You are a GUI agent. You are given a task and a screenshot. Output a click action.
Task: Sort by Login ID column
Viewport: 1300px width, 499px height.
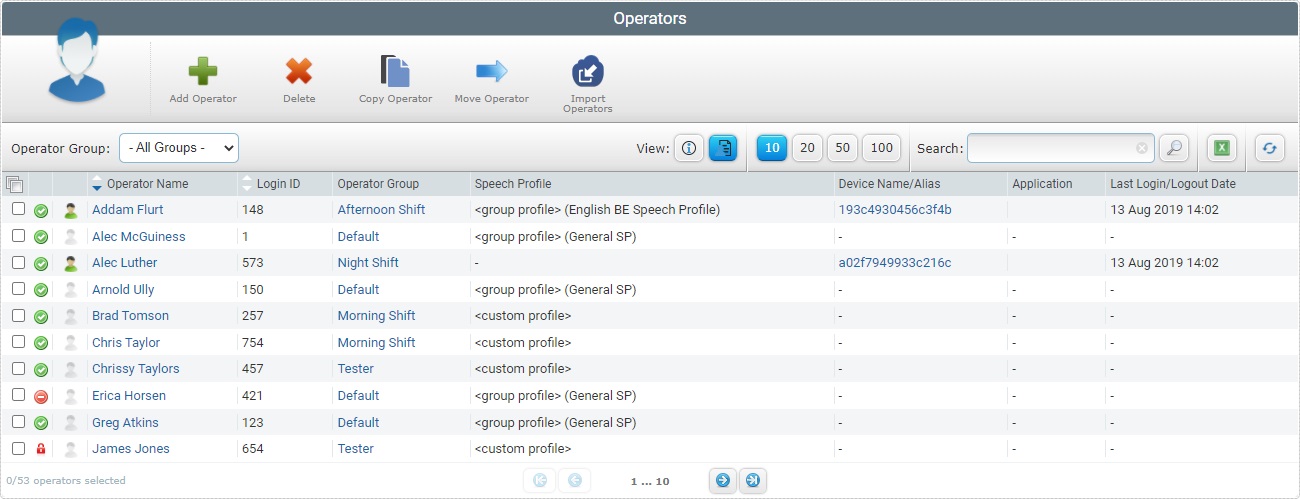pyautogui.click(x=278, y=184)
